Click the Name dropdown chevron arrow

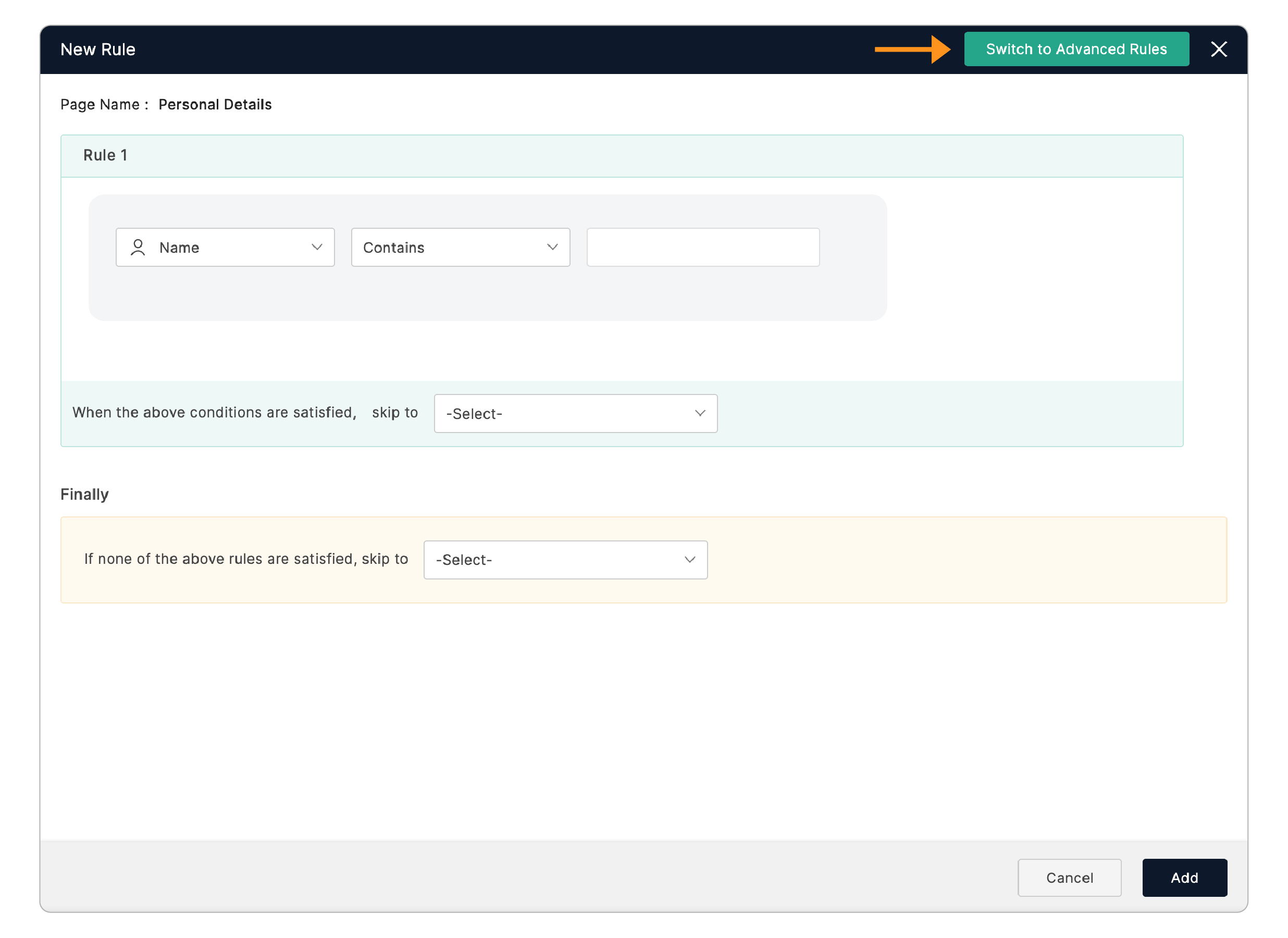317,247
